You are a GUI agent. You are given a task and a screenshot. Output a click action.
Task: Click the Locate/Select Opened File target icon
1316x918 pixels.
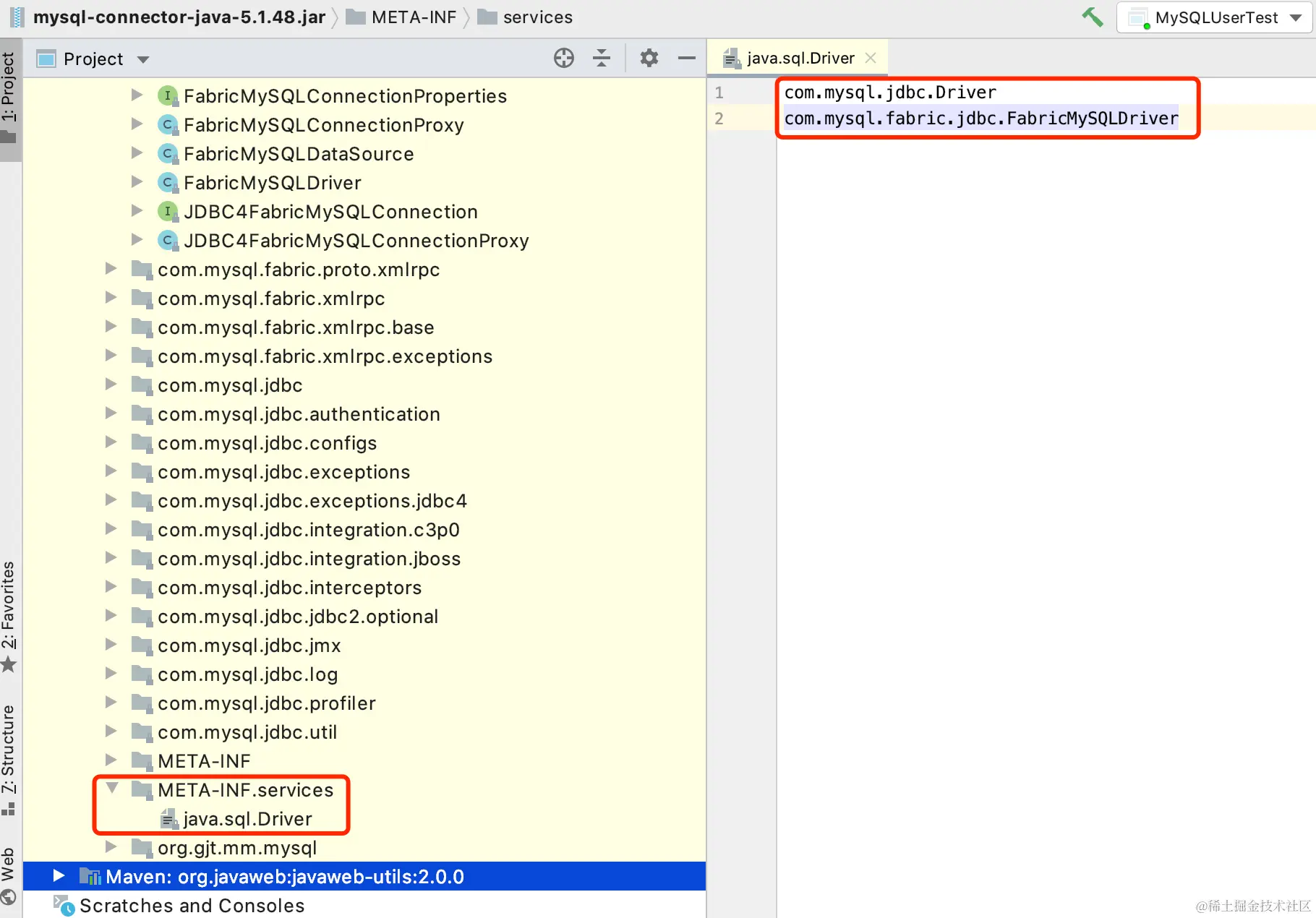click(x=564, y=58)
